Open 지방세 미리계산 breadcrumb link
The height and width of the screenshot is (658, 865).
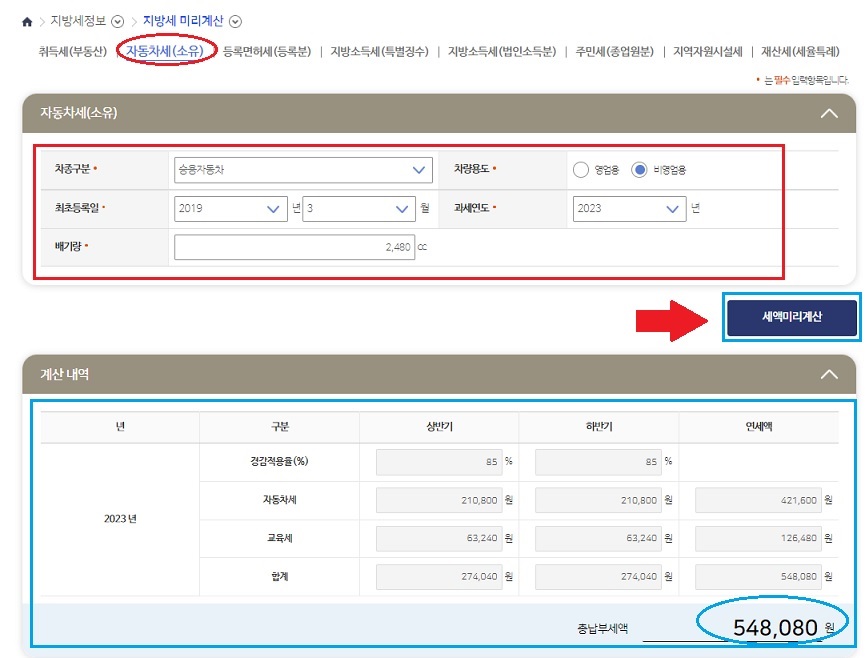[183, 21]
